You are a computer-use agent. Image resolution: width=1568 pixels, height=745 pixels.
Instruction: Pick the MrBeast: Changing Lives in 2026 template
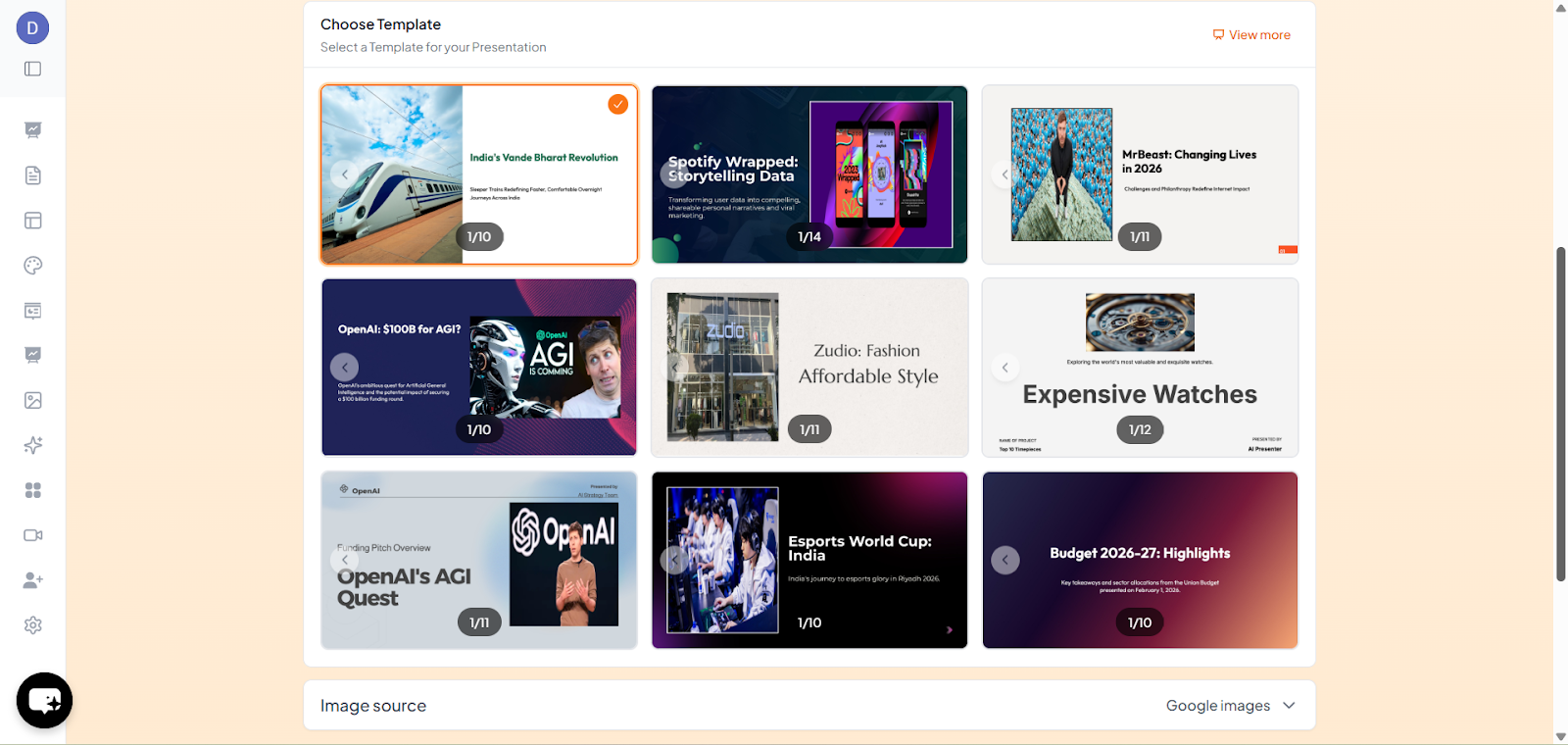1140,174
